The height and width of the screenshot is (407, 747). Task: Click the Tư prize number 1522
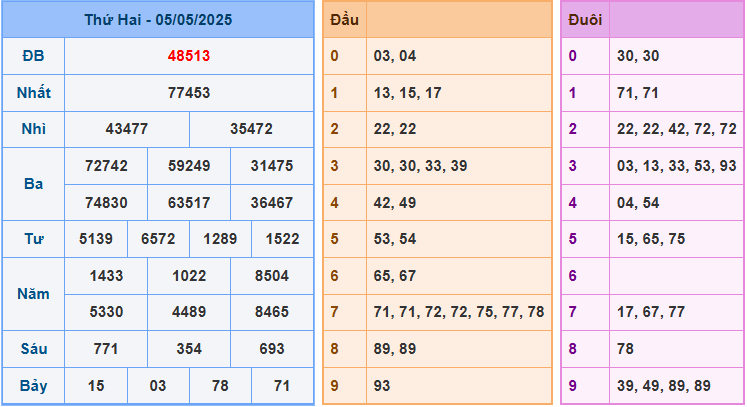coord(283,239)
